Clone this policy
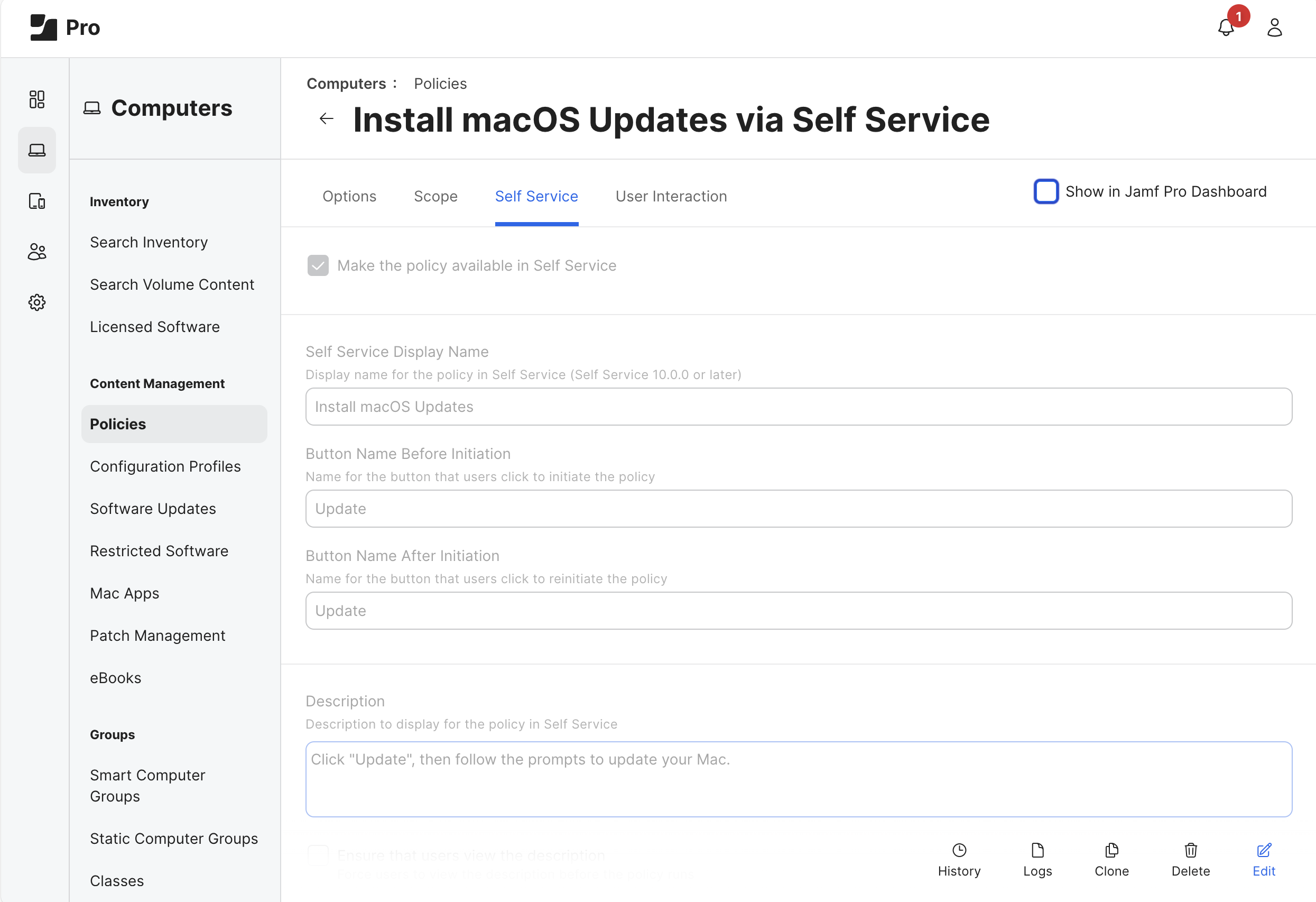The width and height of the screenshot is (1316, 902). tap(1111, 859)
